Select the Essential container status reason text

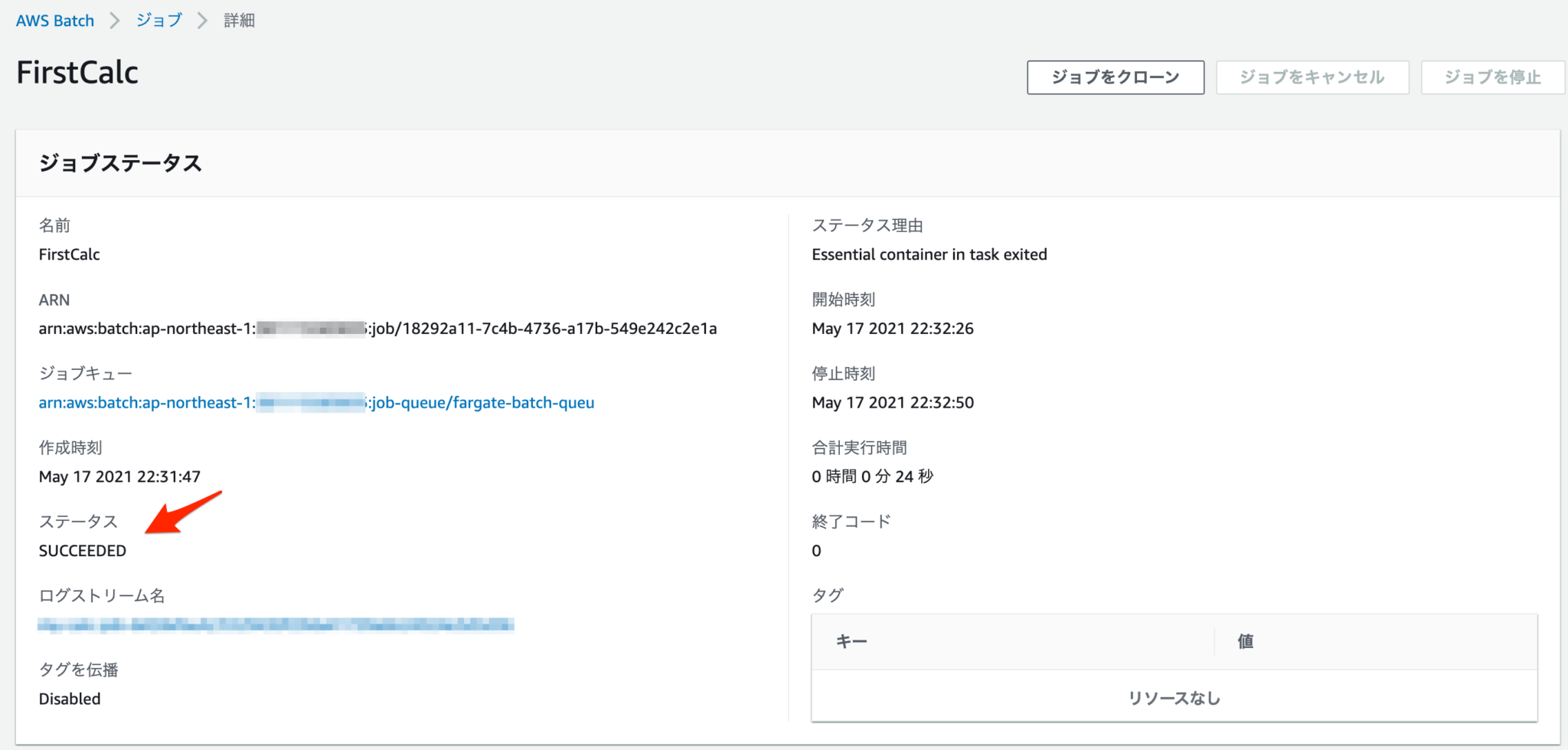pos(929,254)
